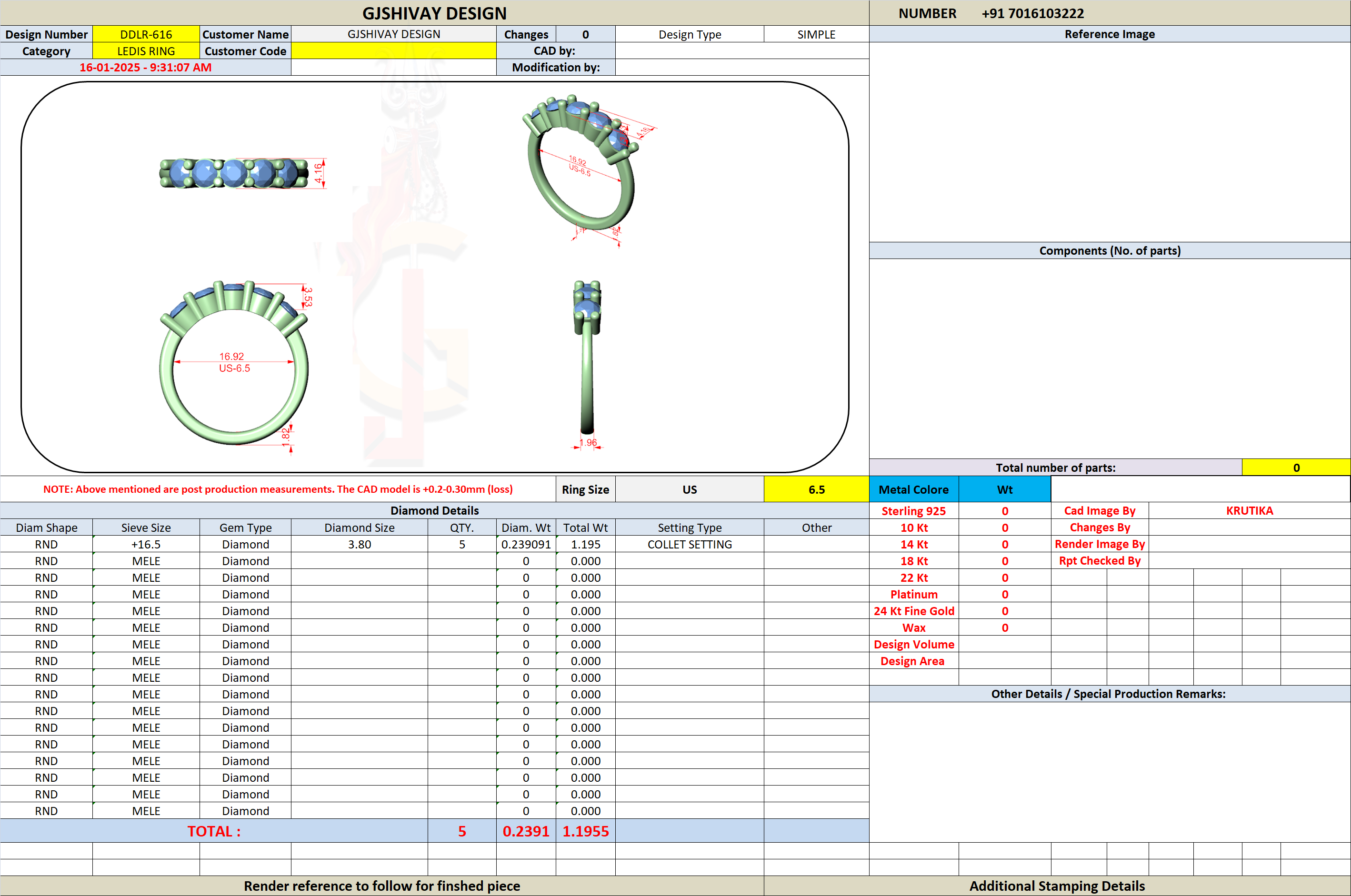This screenshot has width=1351, height=896.
Task: Click the QTY. column header
Action: coord(462,528)
